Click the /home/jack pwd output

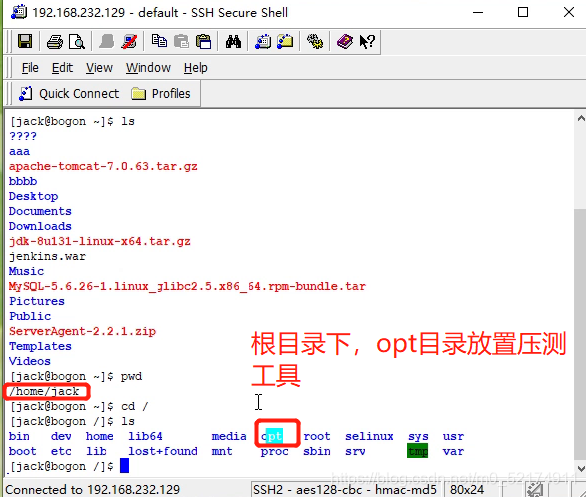click(x=44, y=391)
